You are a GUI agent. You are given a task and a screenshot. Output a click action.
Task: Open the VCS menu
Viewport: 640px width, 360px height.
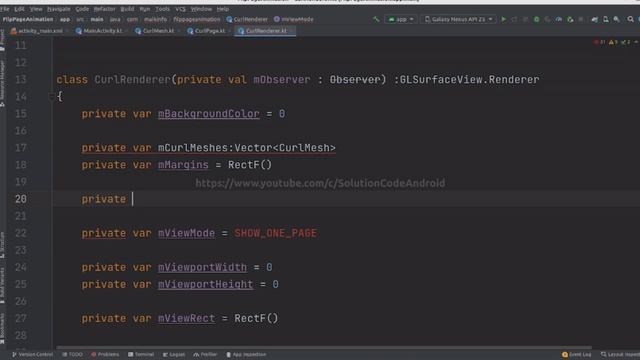(180, 9)
